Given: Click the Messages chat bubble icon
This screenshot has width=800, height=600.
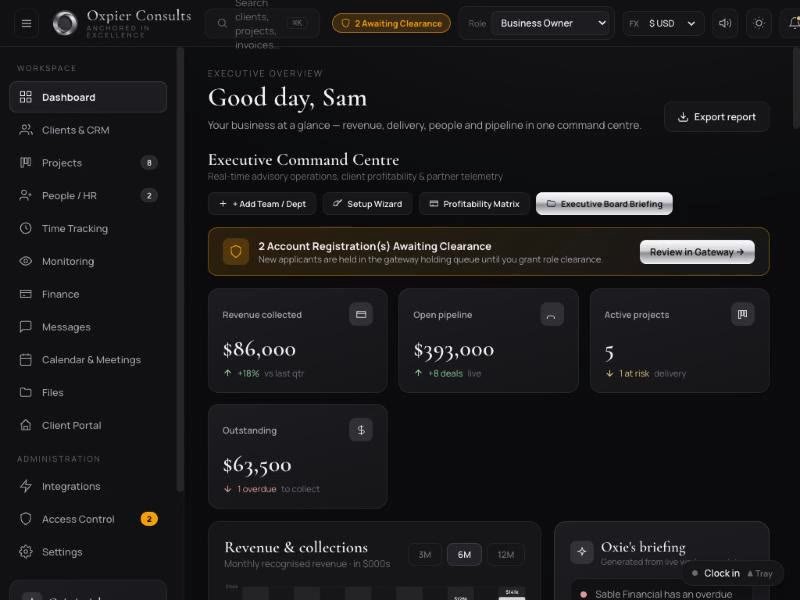Looking at the screenshot, I should [x=26, y=327].
